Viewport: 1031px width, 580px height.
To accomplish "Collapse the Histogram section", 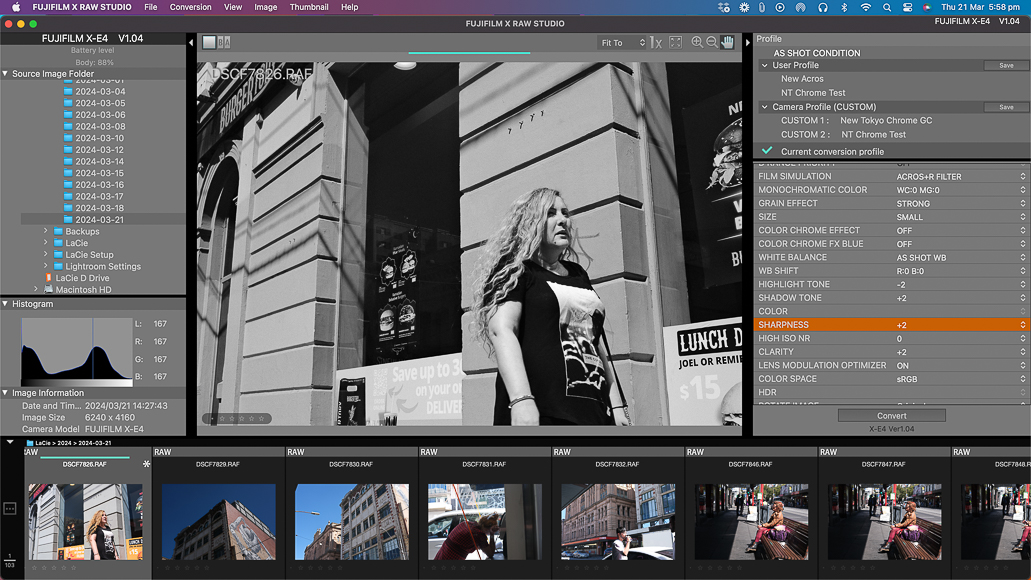I will coord(5,304).
